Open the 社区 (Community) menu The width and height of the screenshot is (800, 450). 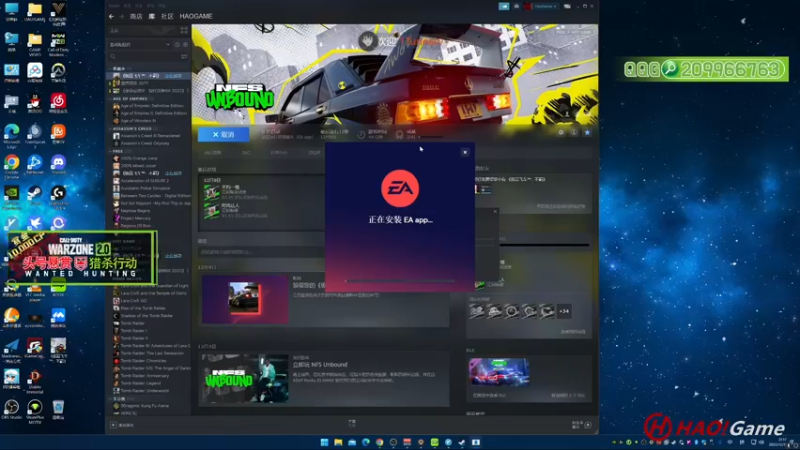pyautogui.click(x=167, y=16)
